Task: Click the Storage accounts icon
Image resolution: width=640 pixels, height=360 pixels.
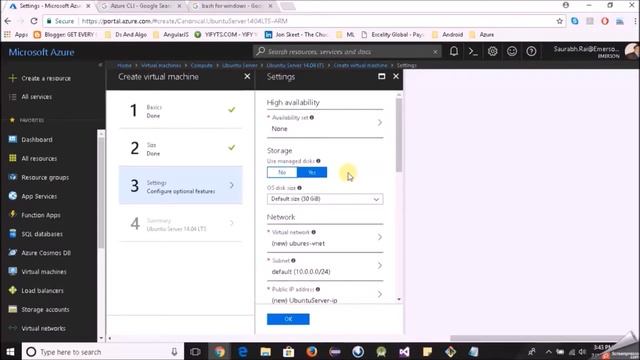Action: click(x=13, y=309)
